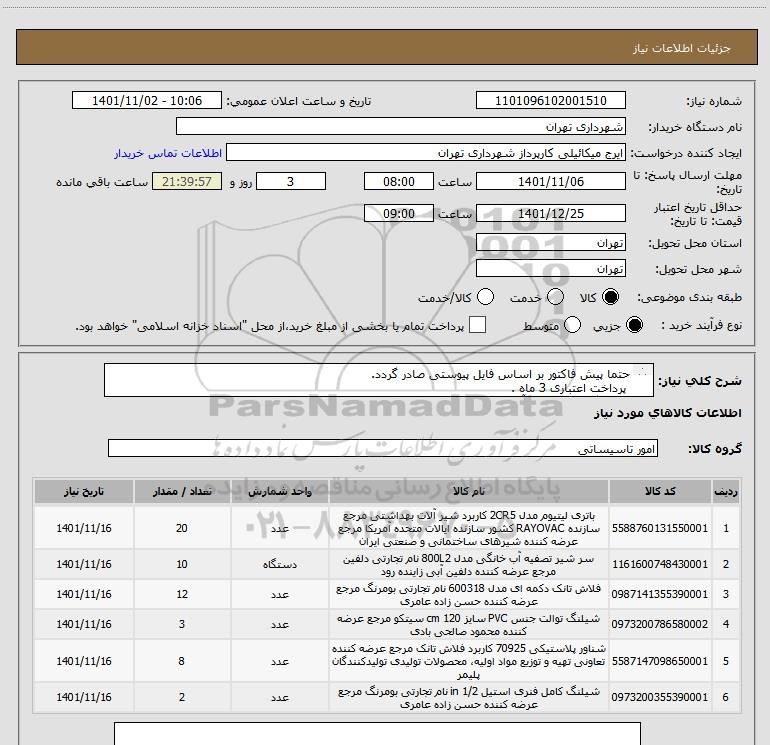Screen dimensions: 770x745
Task: Click the price validity date 1401/12/25 field
Action: [x=550, y=214]
